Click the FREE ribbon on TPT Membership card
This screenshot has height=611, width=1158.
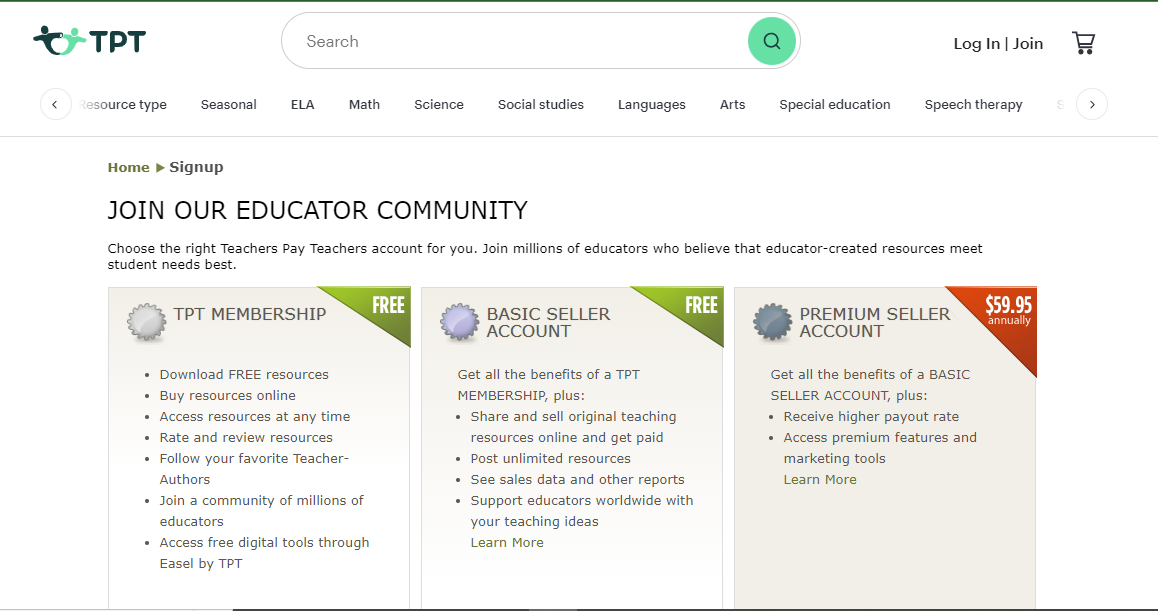tap(388, 305)
